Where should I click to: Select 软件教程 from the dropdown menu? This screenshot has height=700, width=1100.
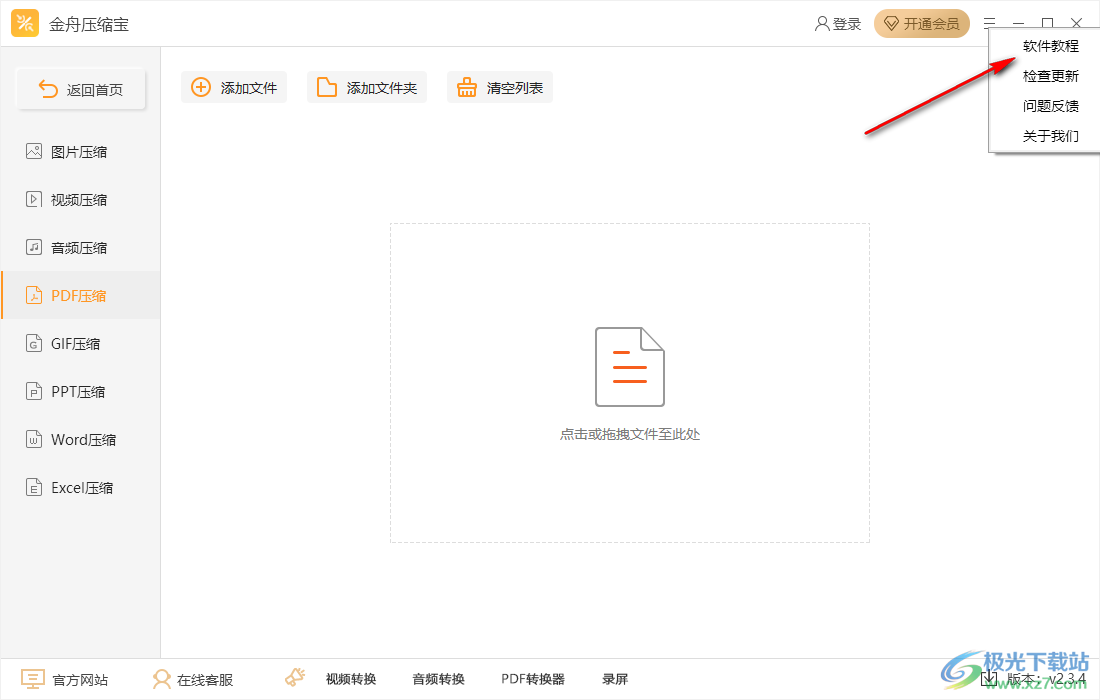[1050, 46]
